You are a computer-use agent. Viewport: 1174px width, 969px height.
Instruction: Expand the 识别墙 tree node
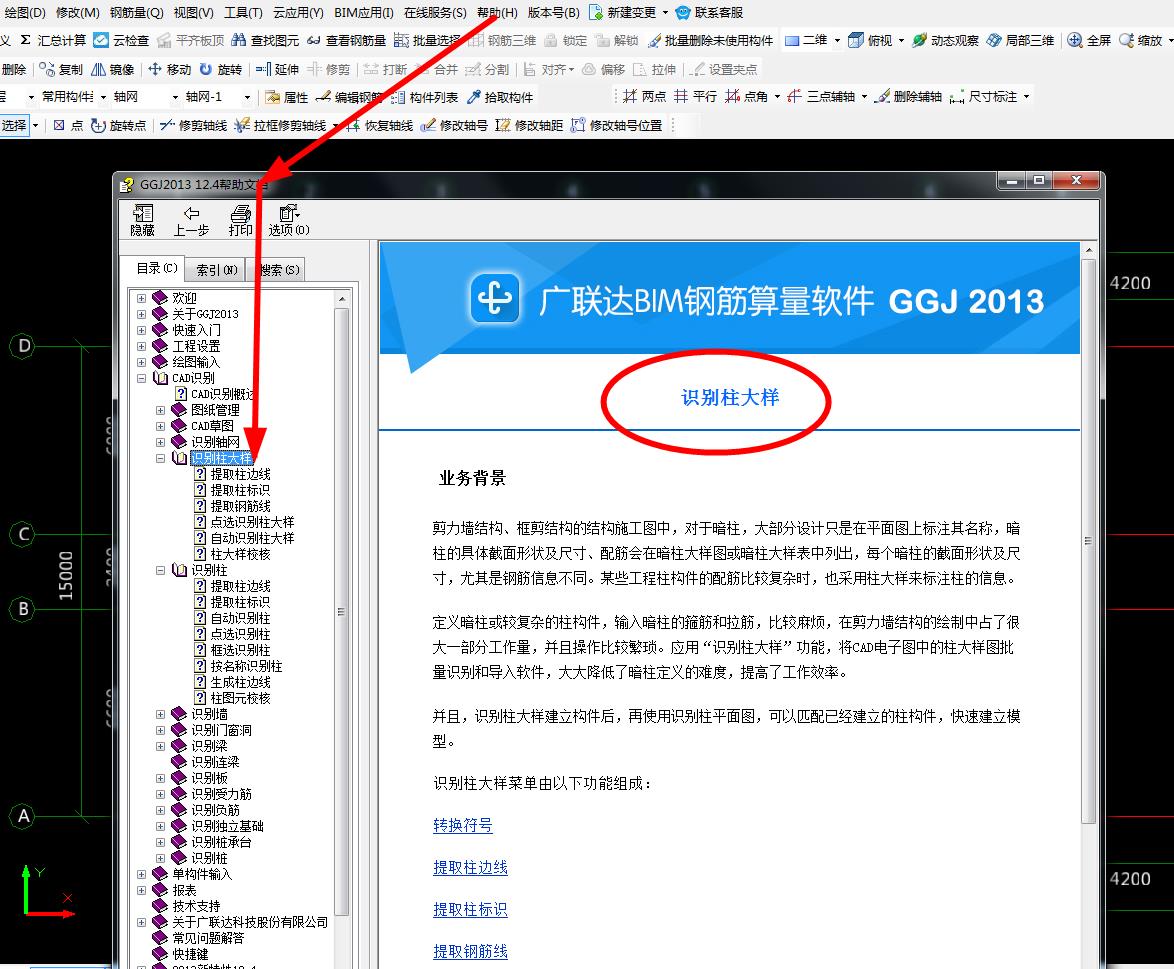(x=160, y=714)
